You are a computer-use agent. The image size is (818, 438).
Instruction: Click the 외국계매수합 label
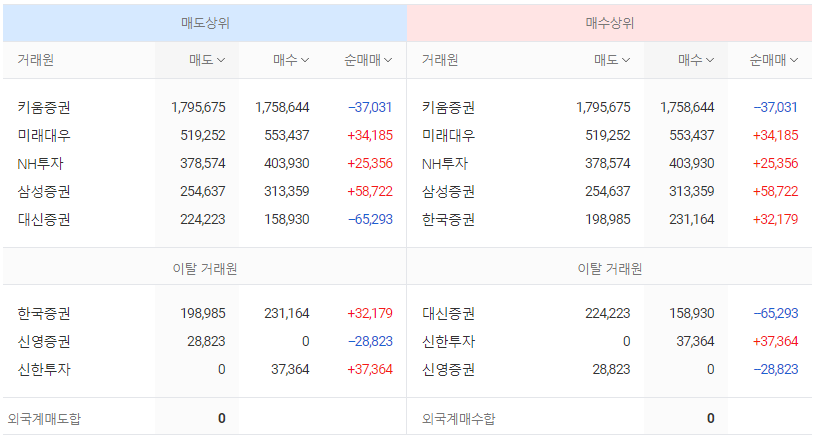pos(459,419)
